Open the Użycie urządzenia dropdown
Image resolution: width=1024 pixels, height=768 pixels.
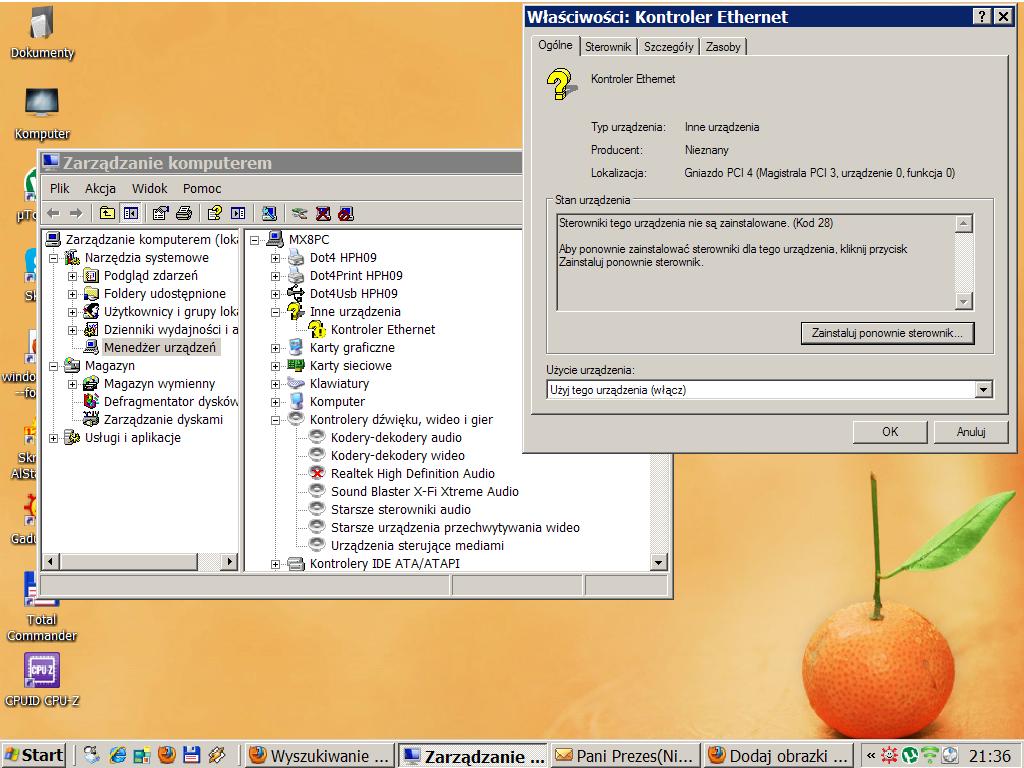point(984,389)
